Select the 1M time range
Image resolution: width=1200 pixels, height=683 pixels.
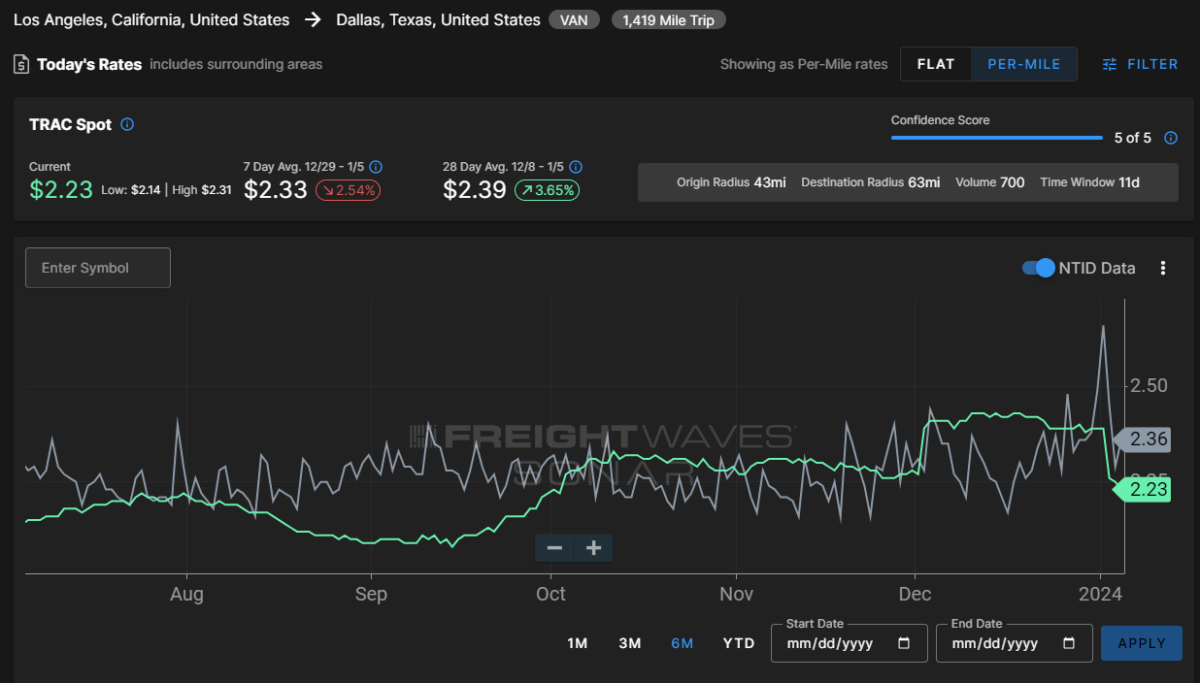pos(577,643)
